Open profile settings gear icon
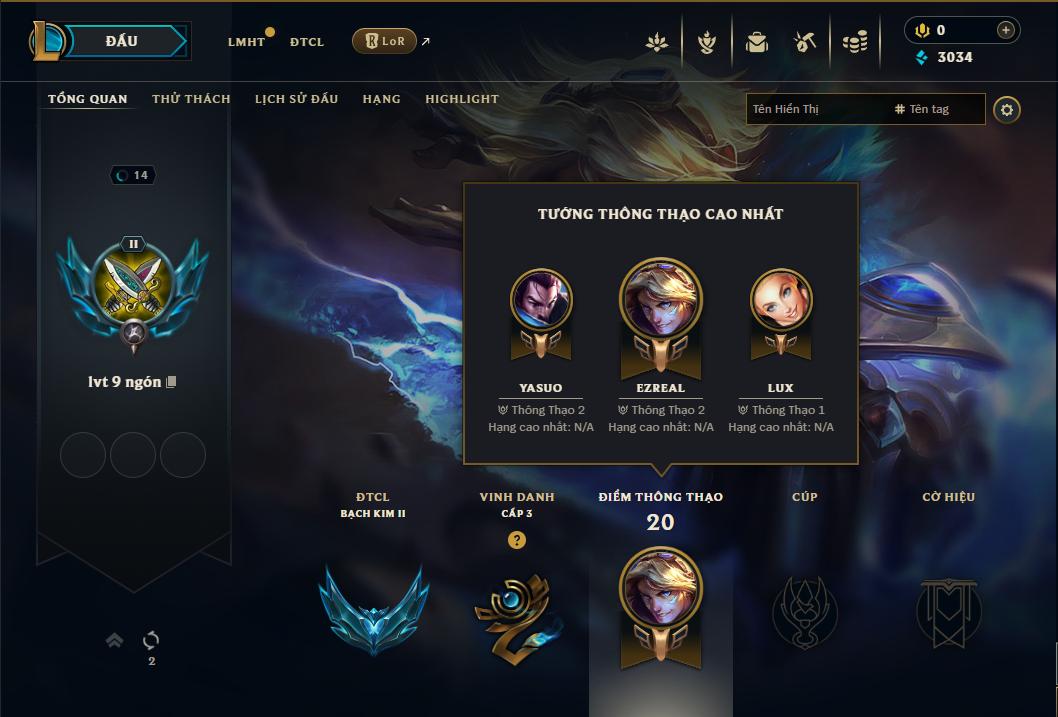The width and height of the screenshot is (1058, 717). pos(1007,109)
